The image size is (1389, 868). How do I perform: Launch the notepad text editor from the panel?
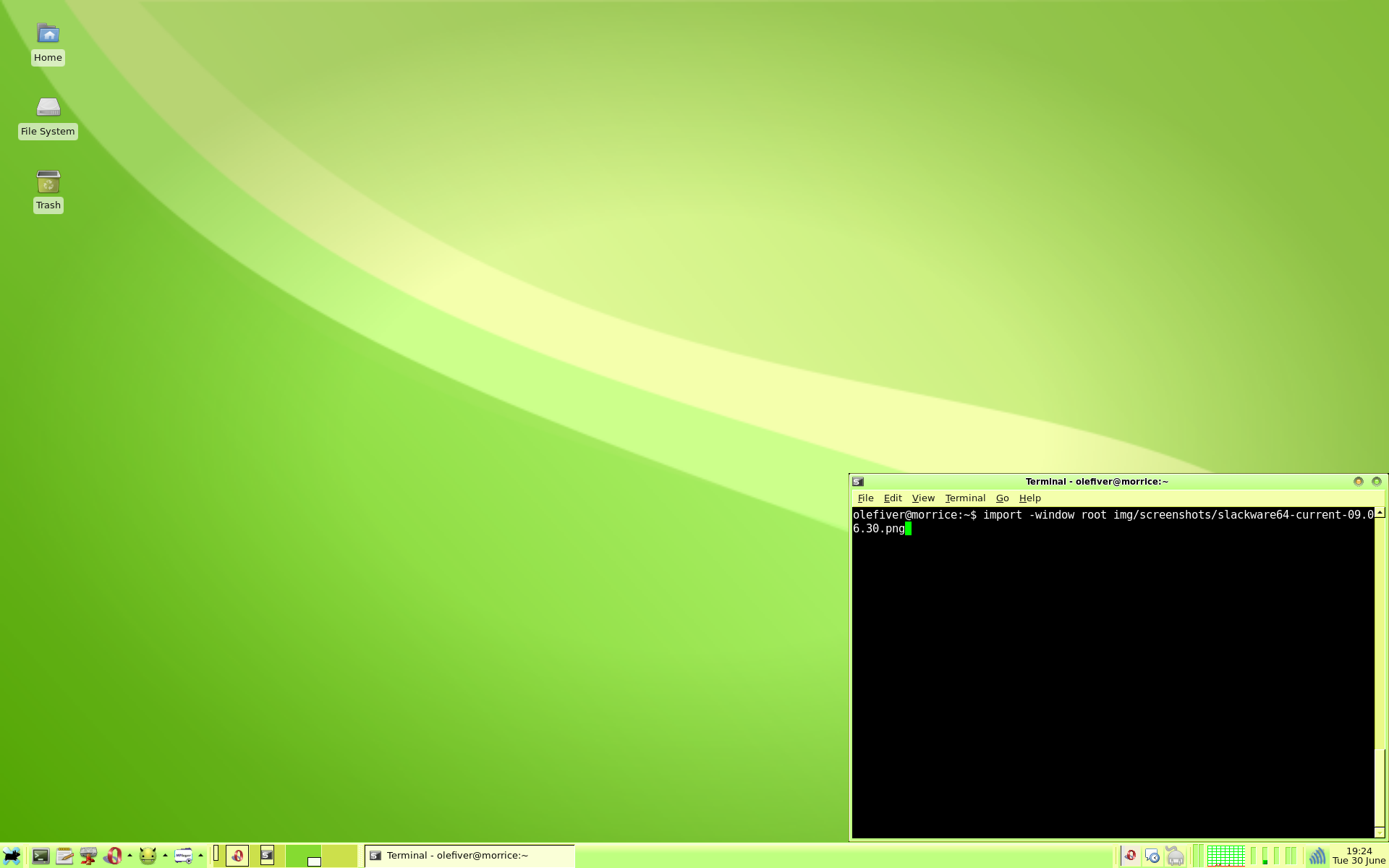64,856
